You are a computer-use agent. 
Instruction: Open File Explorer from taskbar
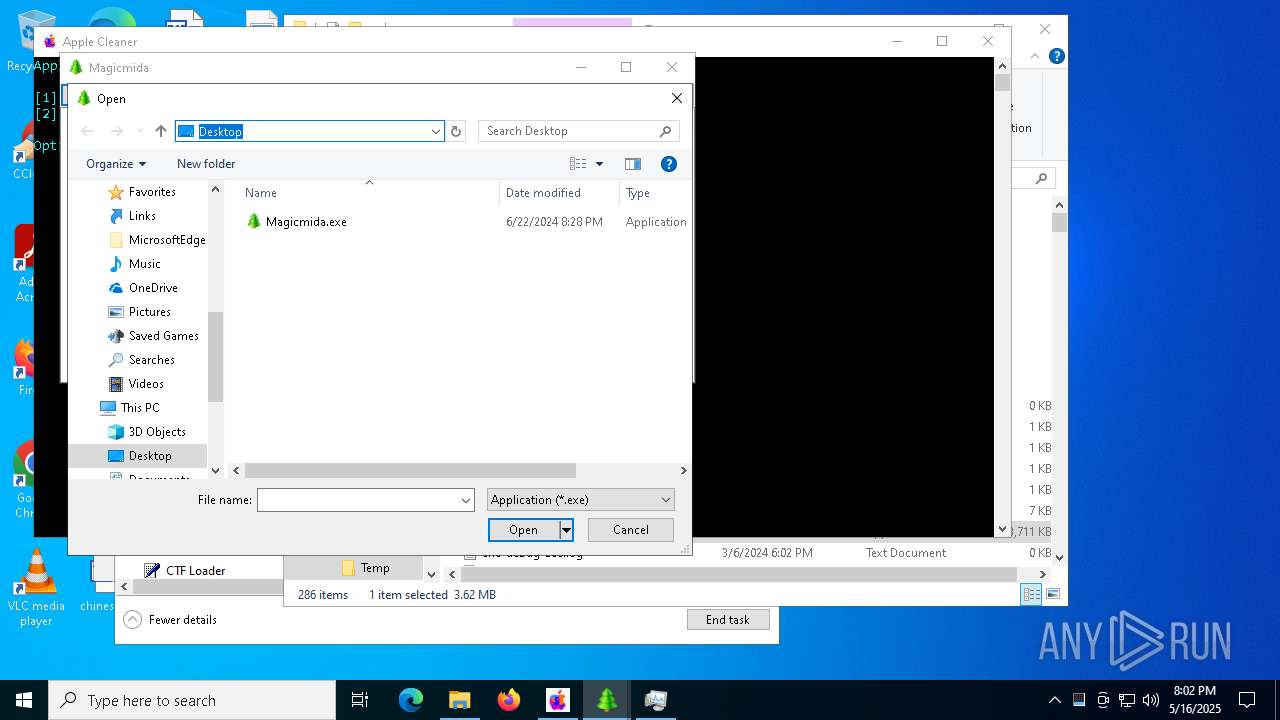point(459,700)
